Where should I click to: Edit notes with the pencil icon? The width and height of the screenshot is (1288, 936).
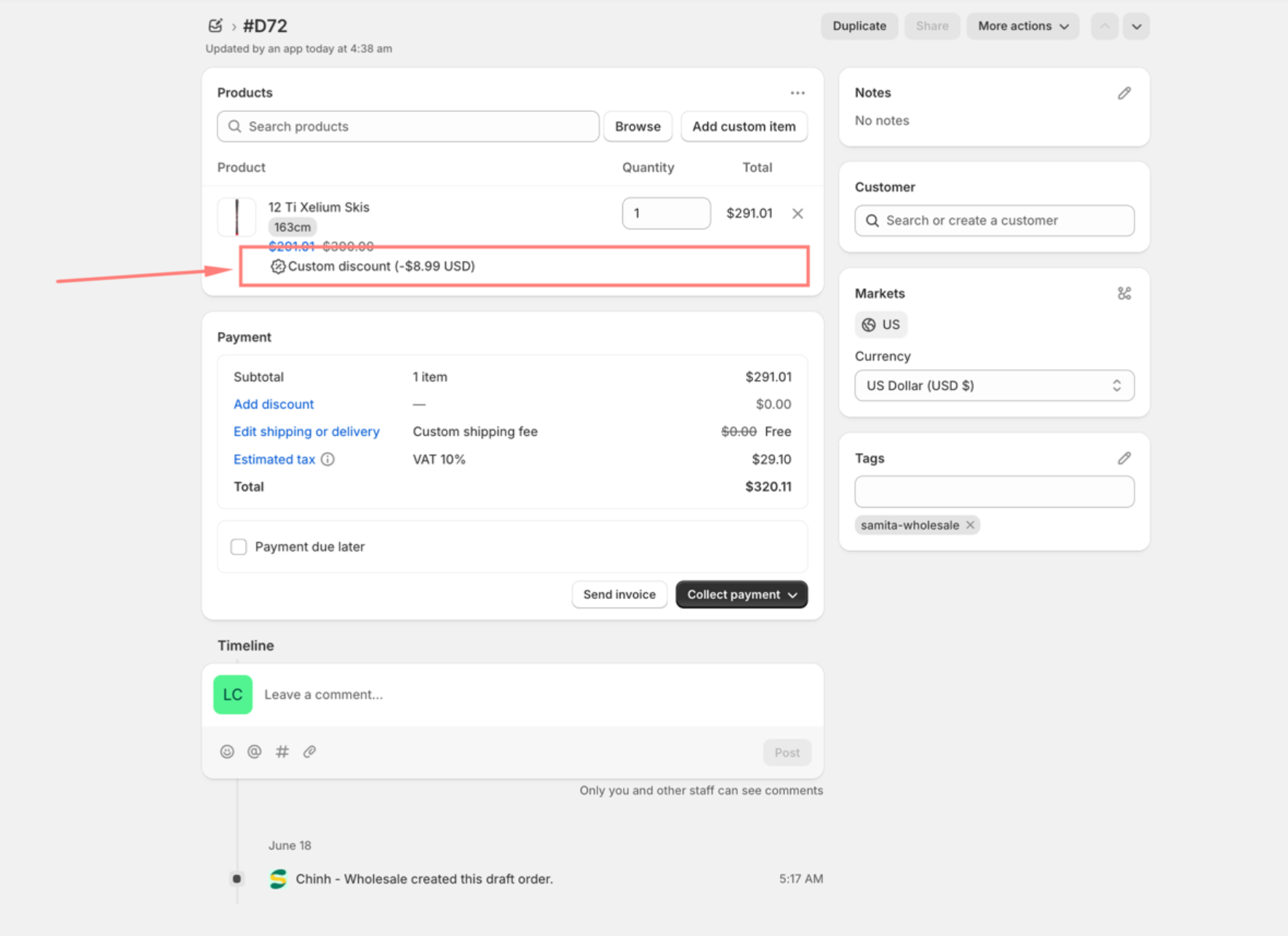1124,93
